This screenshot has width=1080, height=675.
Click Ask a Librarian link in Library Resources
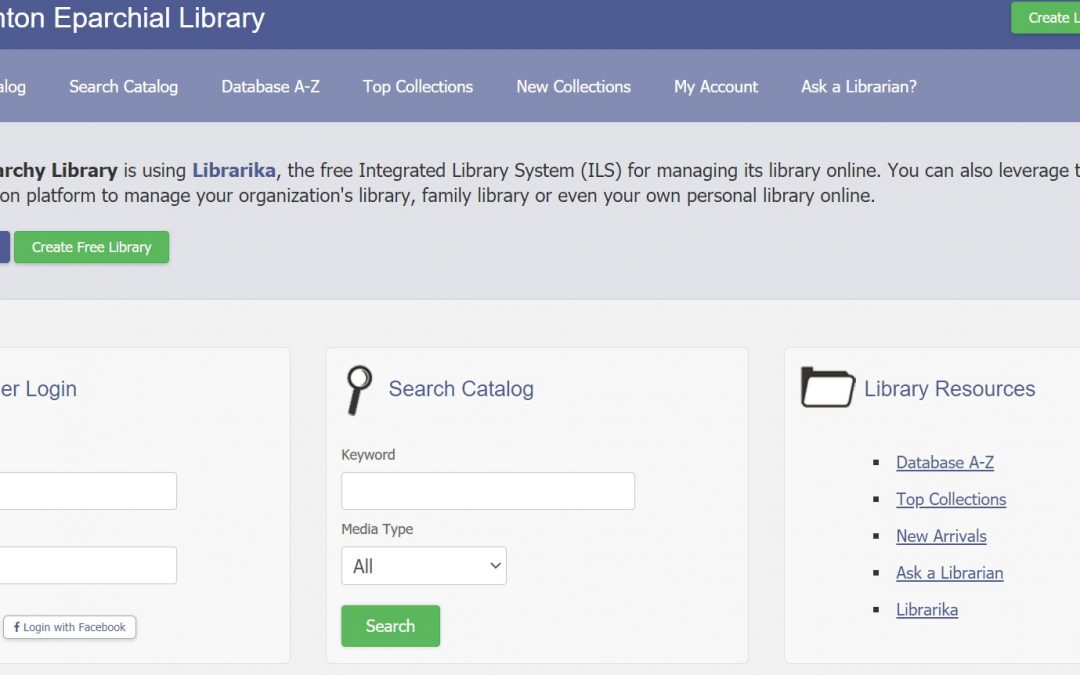(949, 573)
